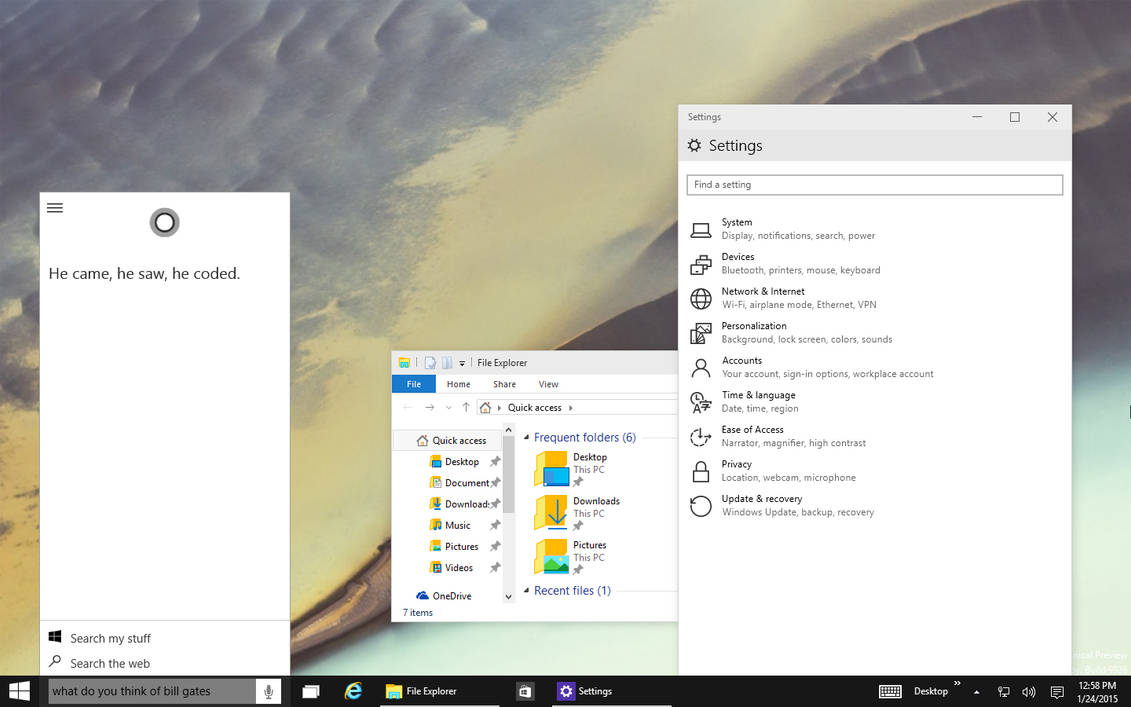Click New folder icon in Quick Access Toolbar

447,362
